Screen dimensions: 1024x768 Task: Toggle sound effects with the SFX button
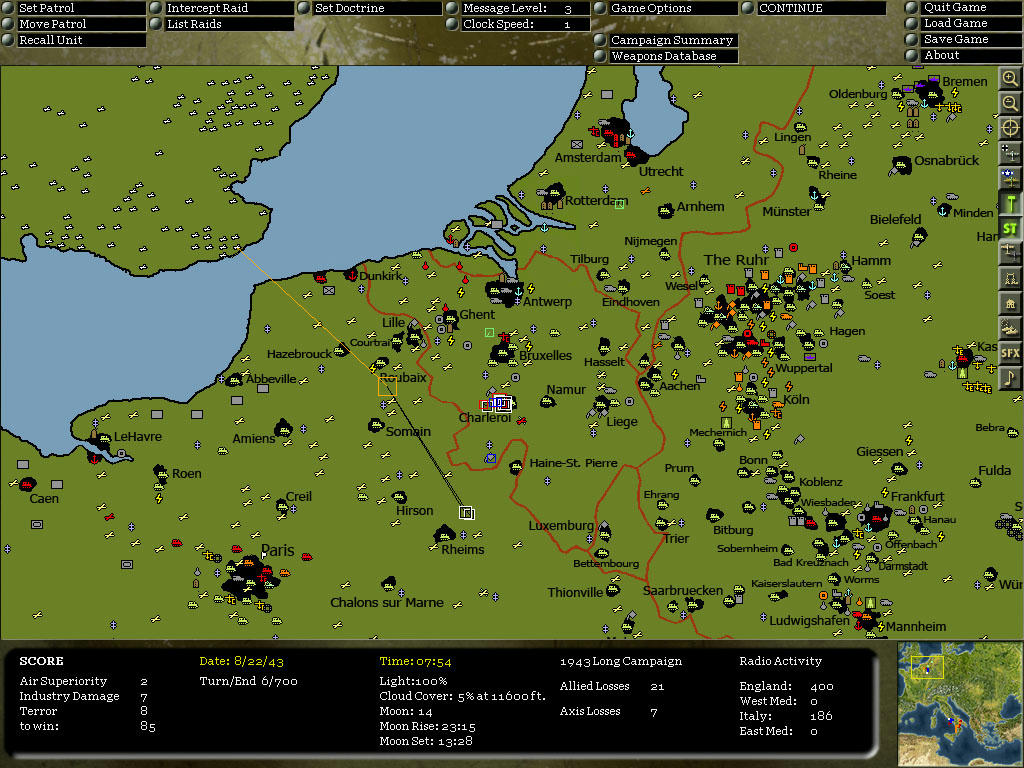[1010, 353]
